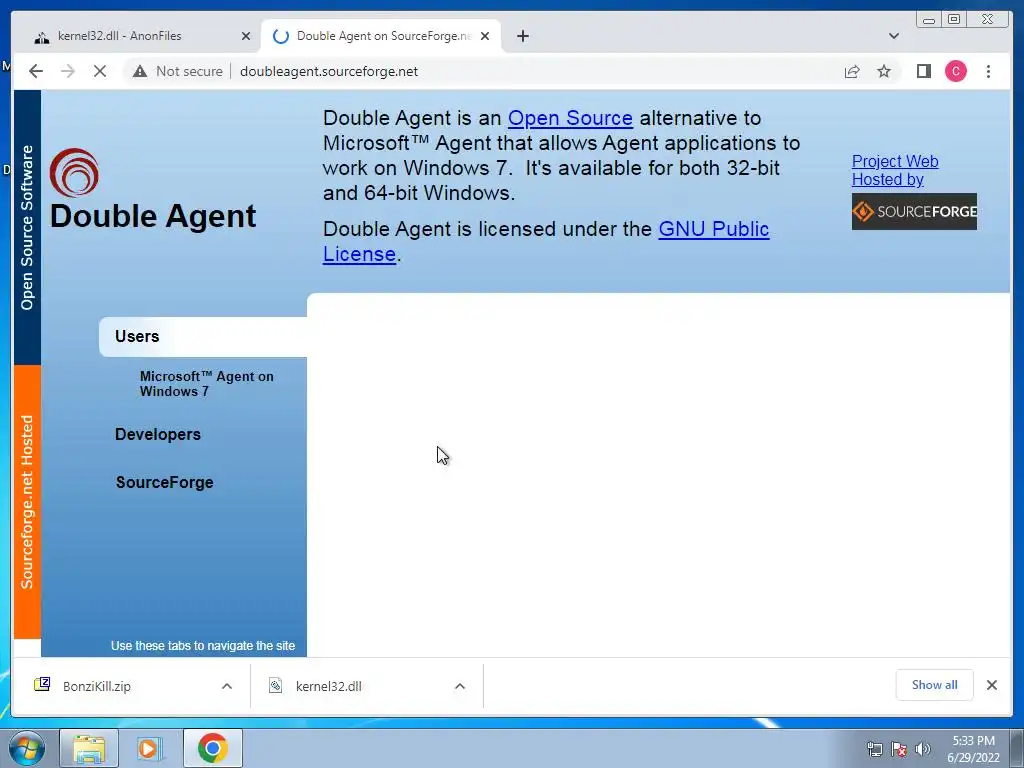Image resolution: width=1024 pixels, height=768 pixels.
Task: Open the Chrome three-dot menu
Action: [x=988, y=71]
